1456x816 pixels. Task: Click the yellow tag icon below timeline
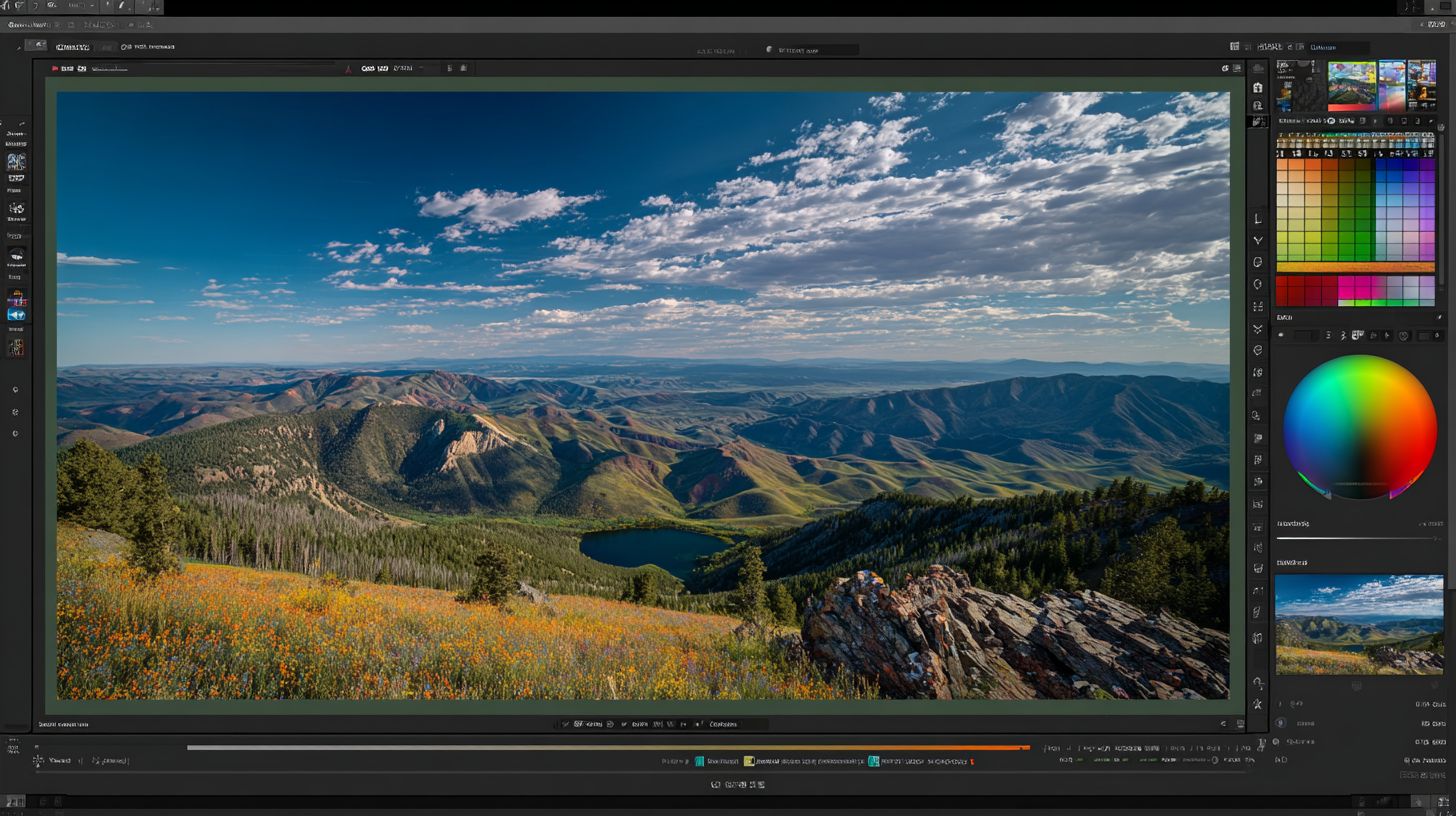coord(749,761)
